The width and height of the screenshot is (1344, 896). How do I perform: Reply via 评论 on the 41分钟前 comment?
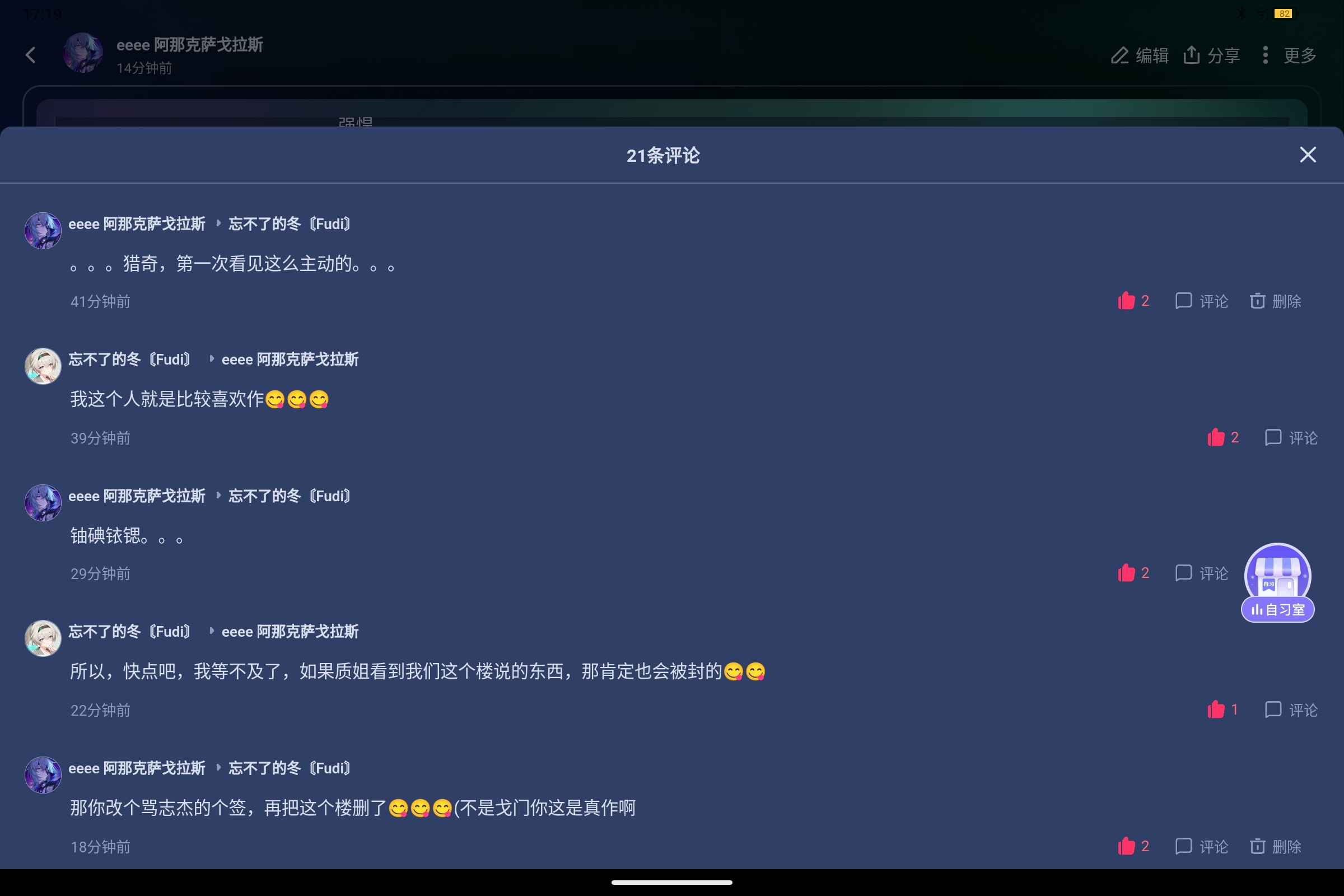pyautogui.click(x=1202, y=301)
